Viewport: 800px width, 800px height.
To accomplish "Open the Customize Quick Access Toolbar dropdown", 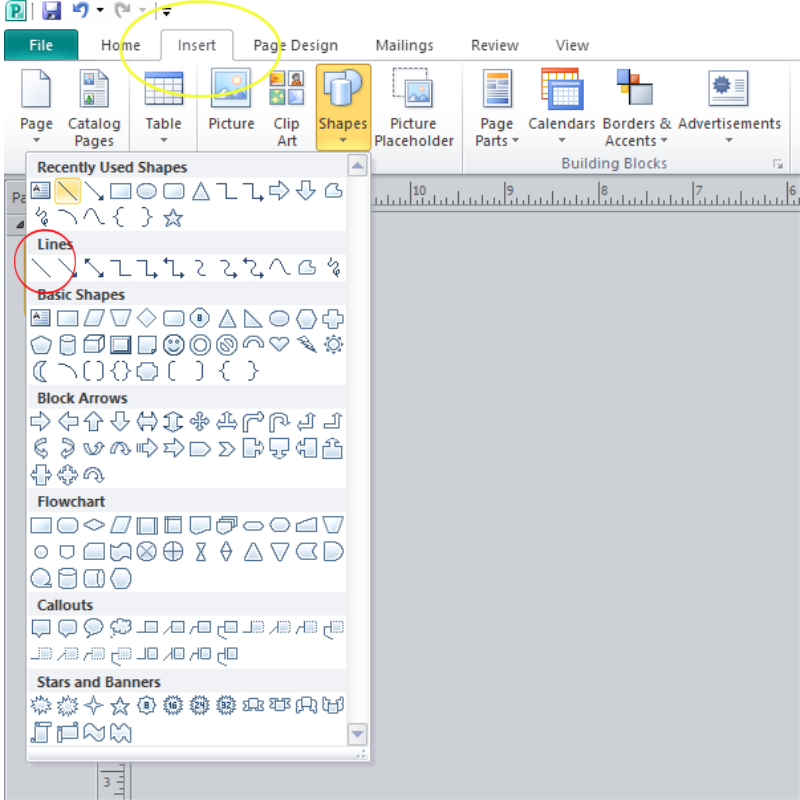I will [x=166, y=11].
